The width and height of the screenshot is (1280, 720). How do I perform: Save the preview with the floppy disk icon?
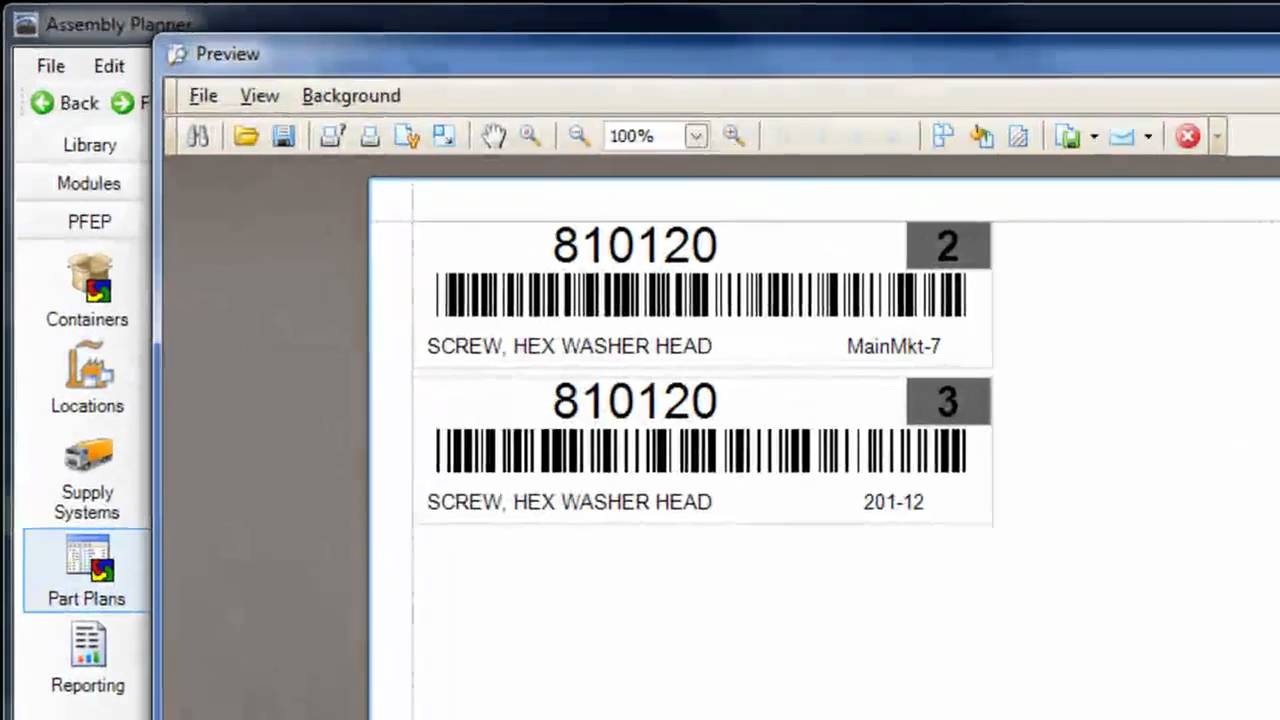[x=284, y=136]
